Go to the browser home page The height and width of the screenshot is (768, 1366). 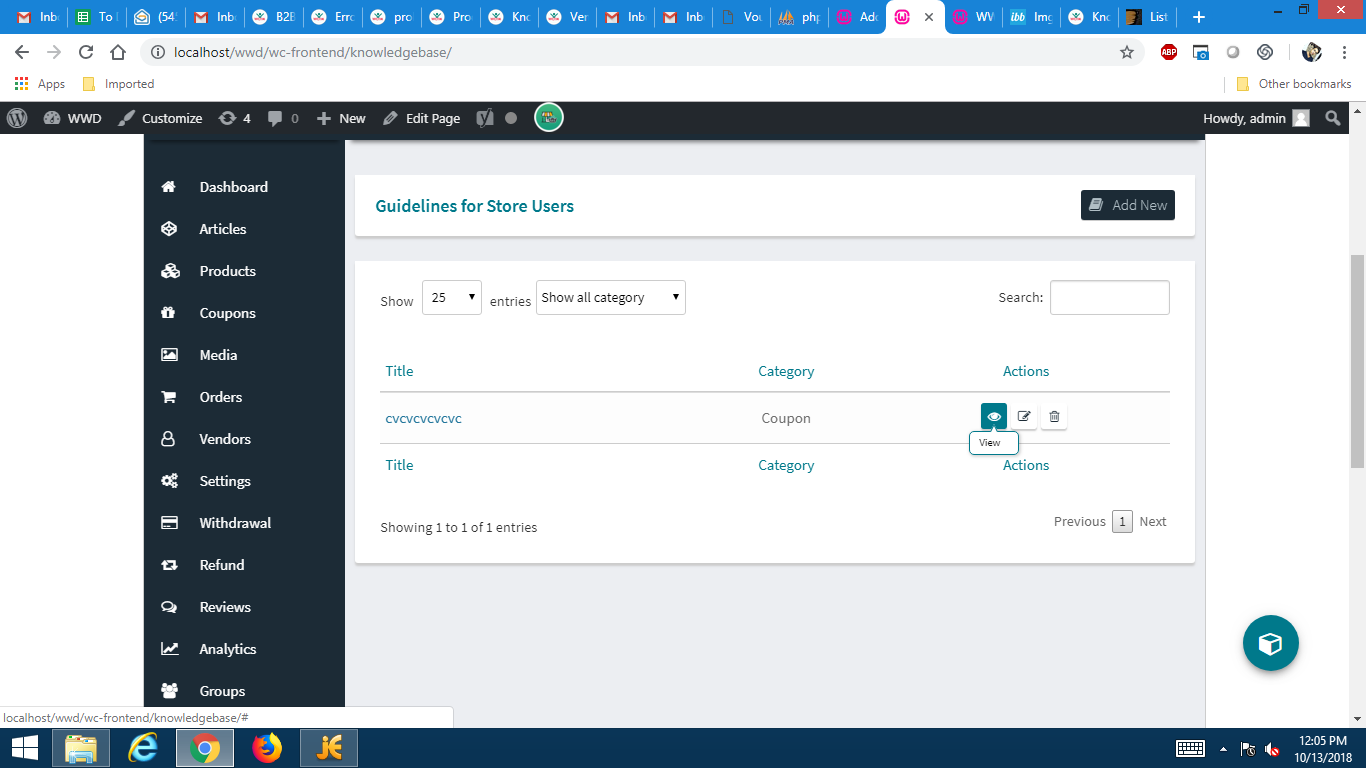click(118, 52)
